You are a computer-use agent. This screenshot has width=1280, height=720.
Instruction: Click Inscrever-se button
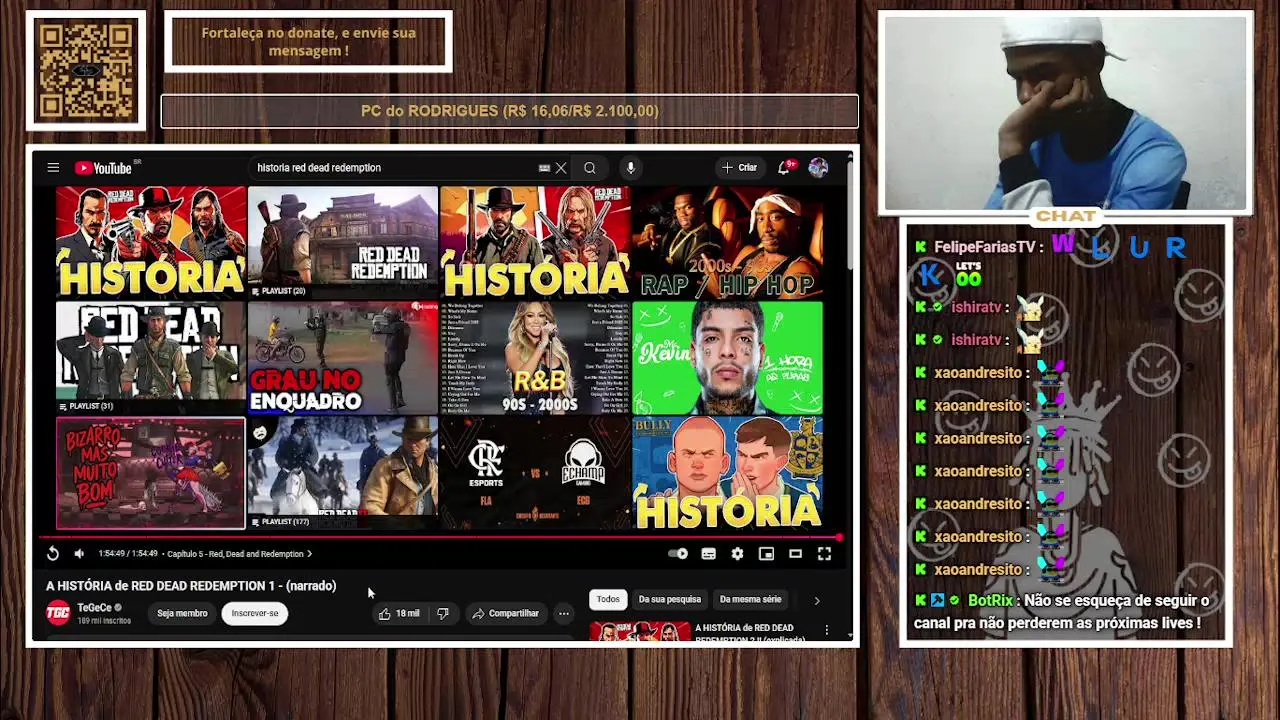click(x=255, y=613)
